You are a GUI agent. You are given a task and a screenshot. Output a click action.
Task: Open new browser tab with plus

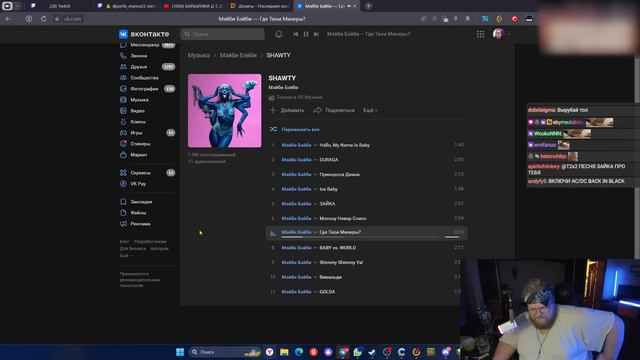pos(368,6)
